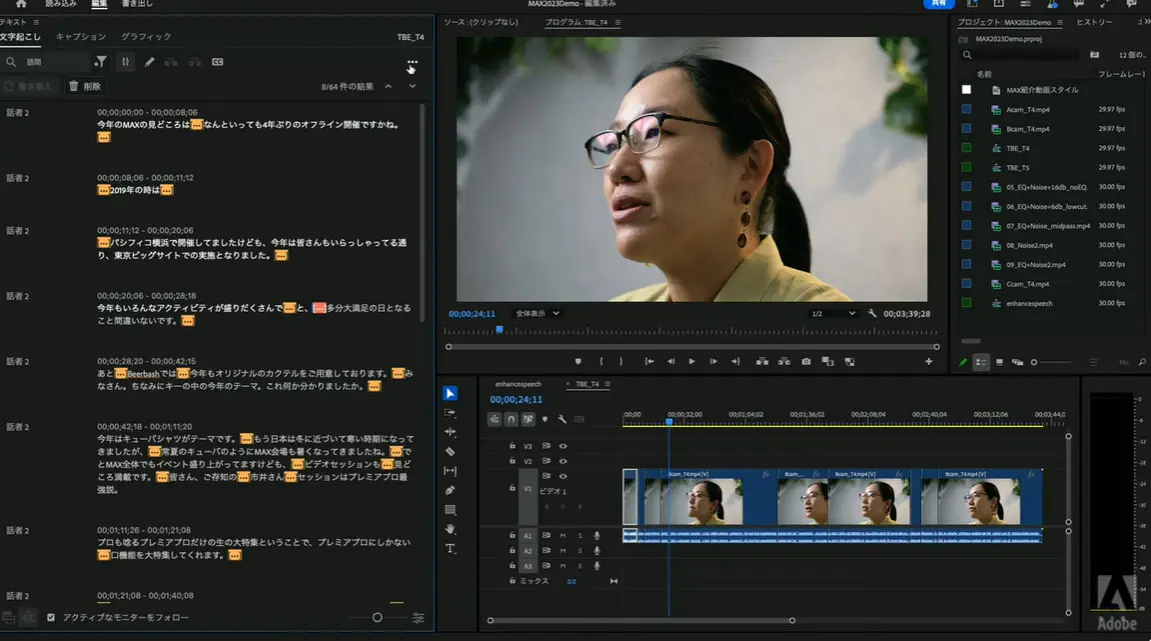
Task: Go to next search result chevron
Action: [413, 87]
